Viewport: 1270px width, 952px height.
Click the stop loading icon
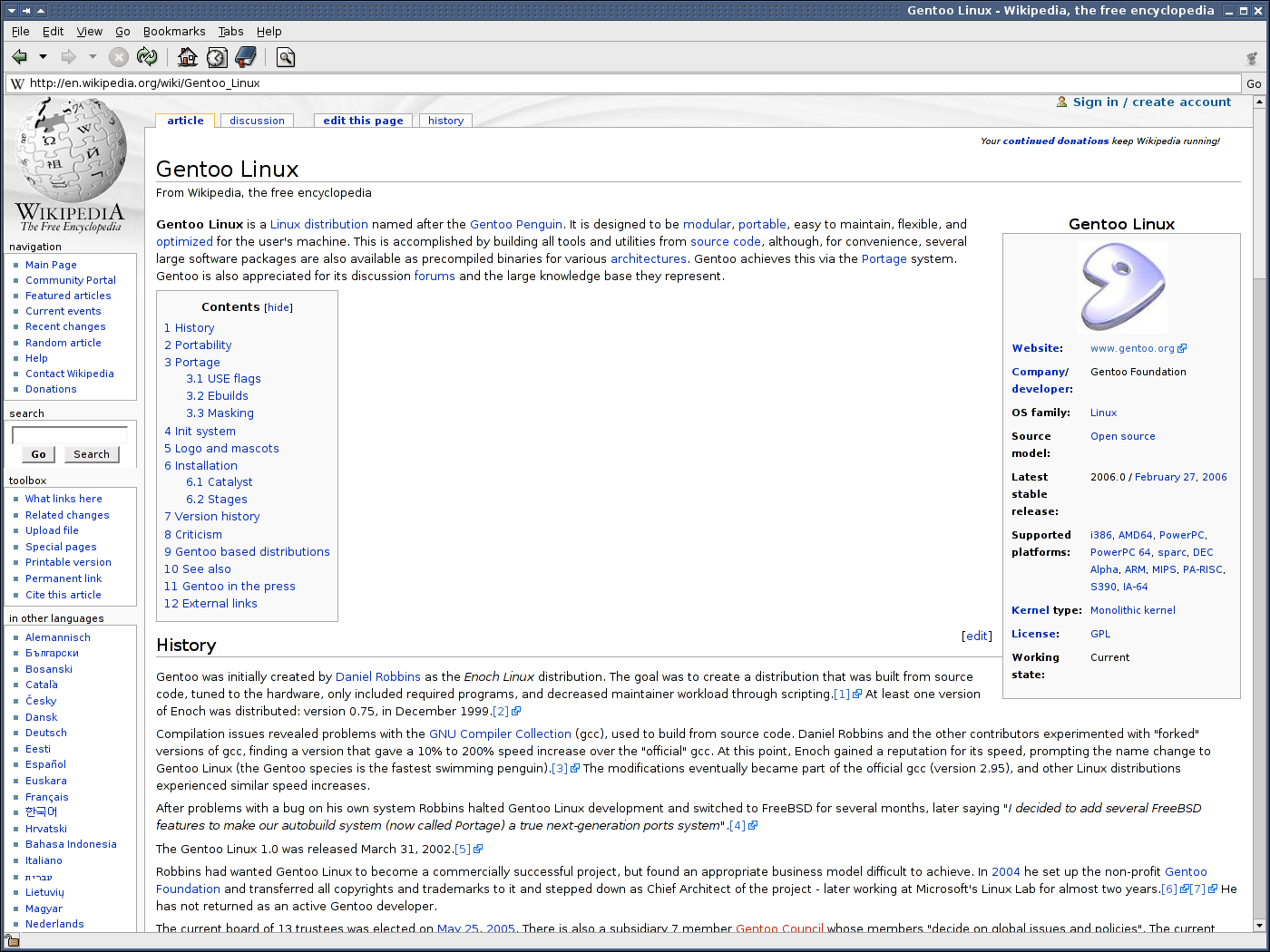coord(119,57)
